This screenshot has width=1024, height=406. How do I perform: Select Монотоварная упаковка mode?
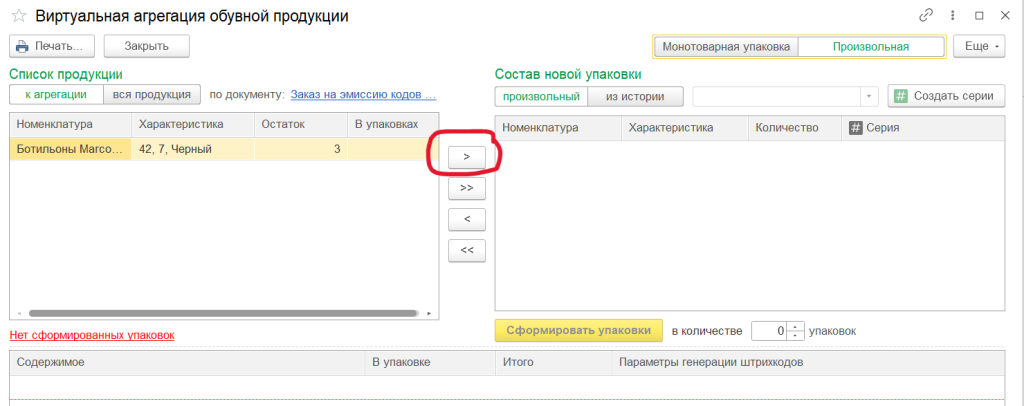click(726, 47)
